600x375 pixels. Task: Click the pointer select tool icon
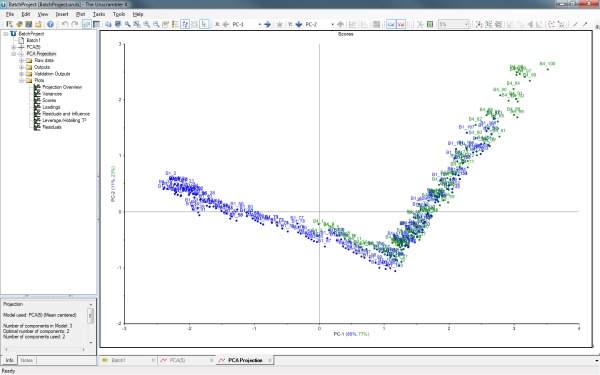[x=204, y=24]
